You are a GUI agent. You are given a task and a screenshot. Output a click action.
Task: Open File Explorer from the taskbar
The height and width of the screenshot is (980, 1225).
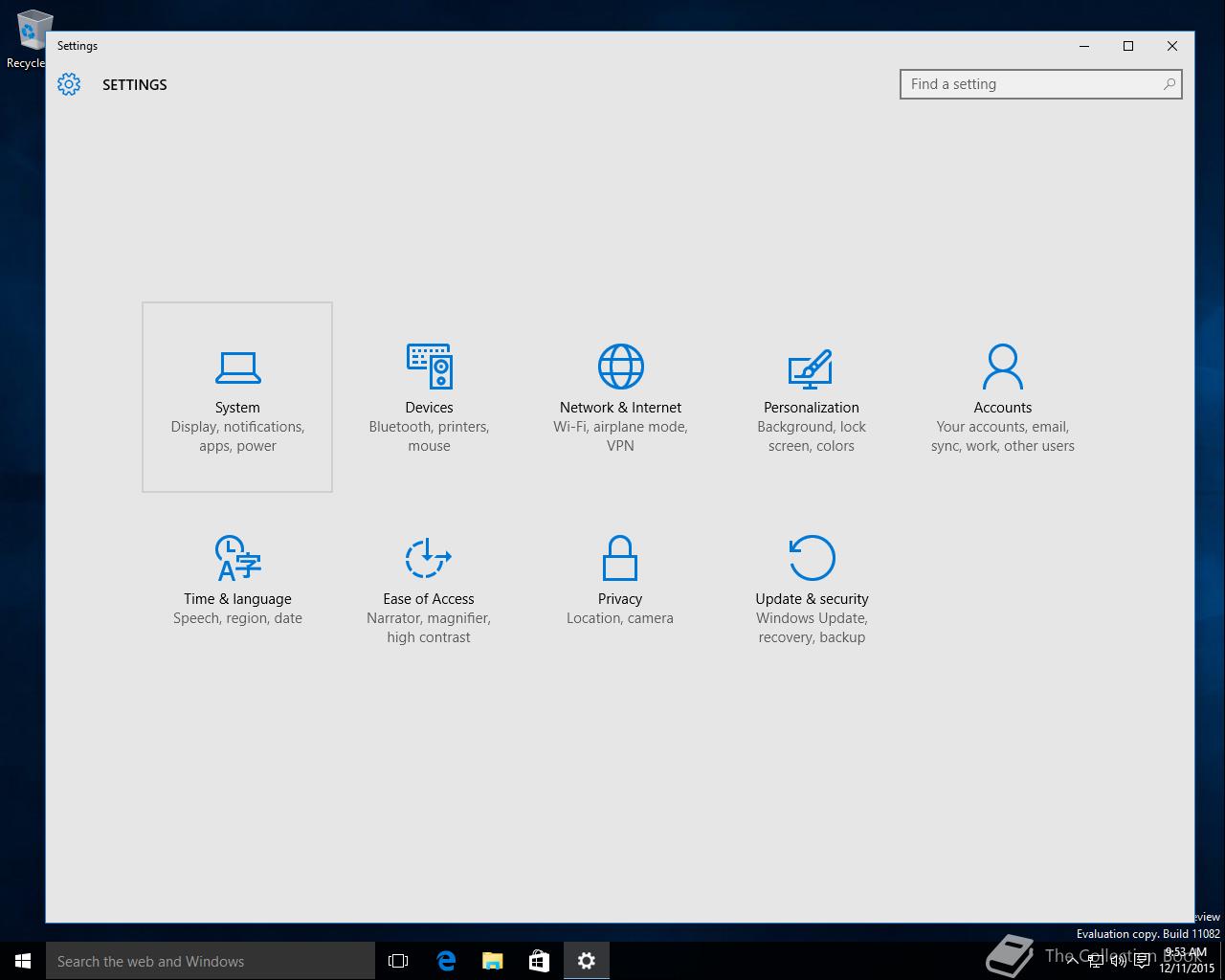[x=493, y=961]
